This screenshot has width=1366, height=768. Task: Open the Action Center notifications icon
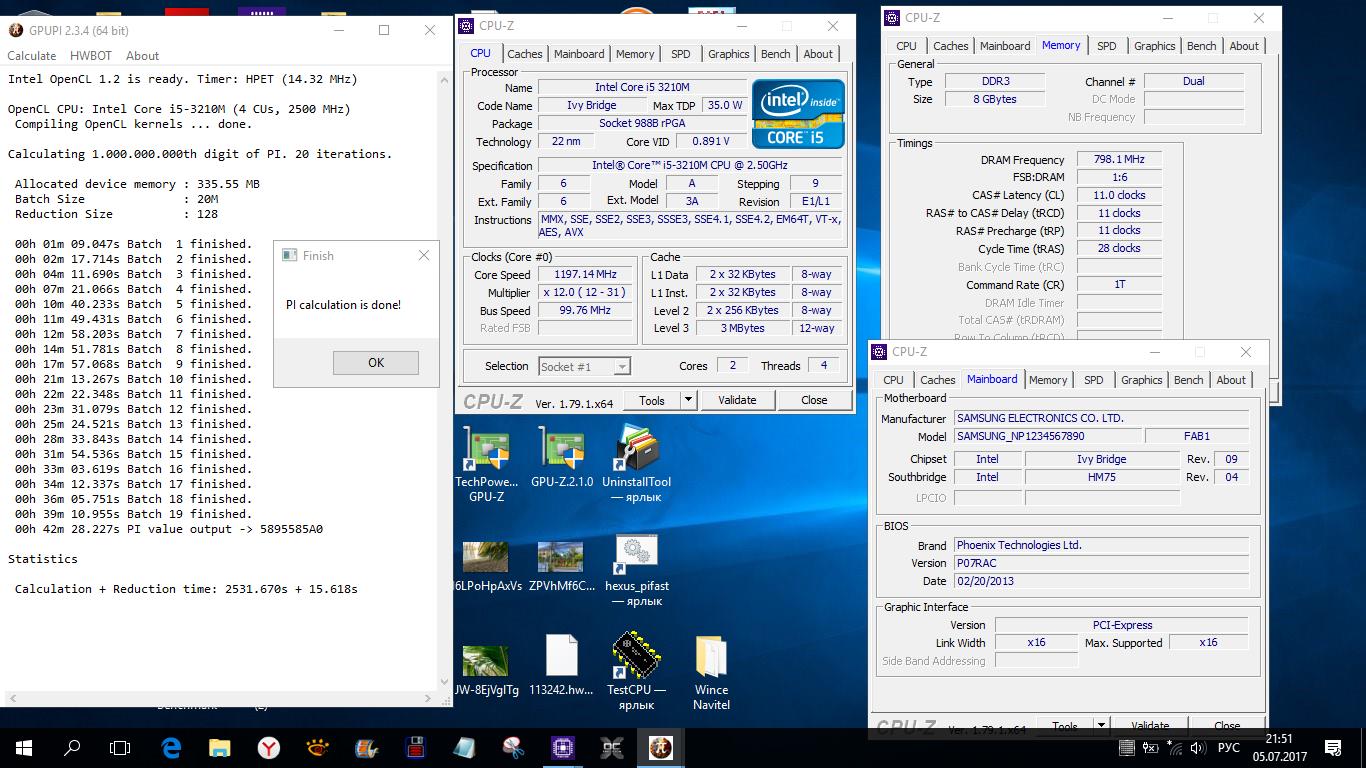pos(1333,748)
